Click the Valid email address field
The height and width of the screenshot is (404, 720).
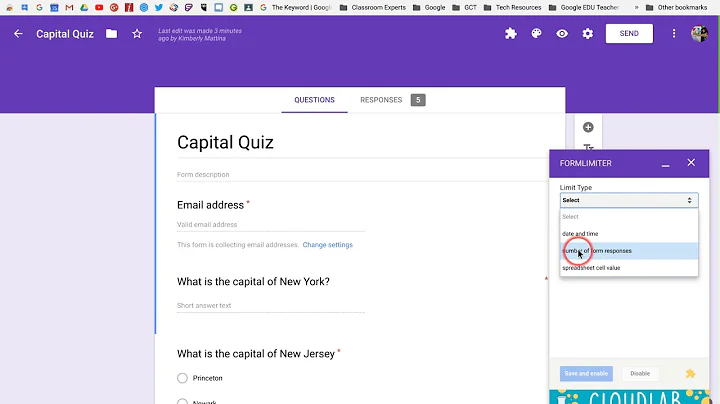click(x=271, y=224)
